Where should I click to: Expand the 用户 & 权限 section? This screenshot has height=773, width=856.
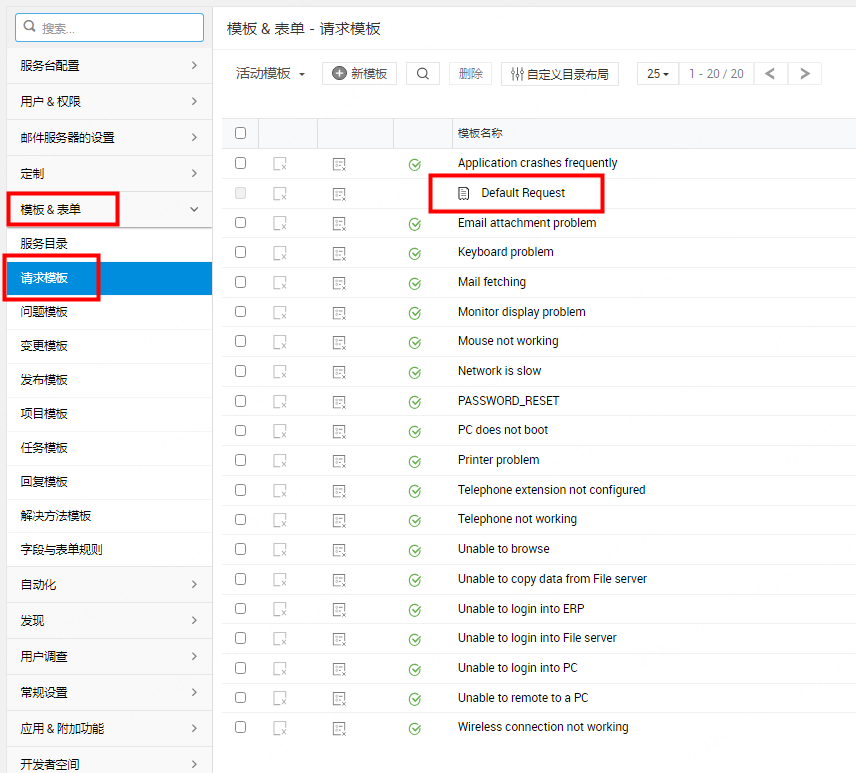(109, 102)
